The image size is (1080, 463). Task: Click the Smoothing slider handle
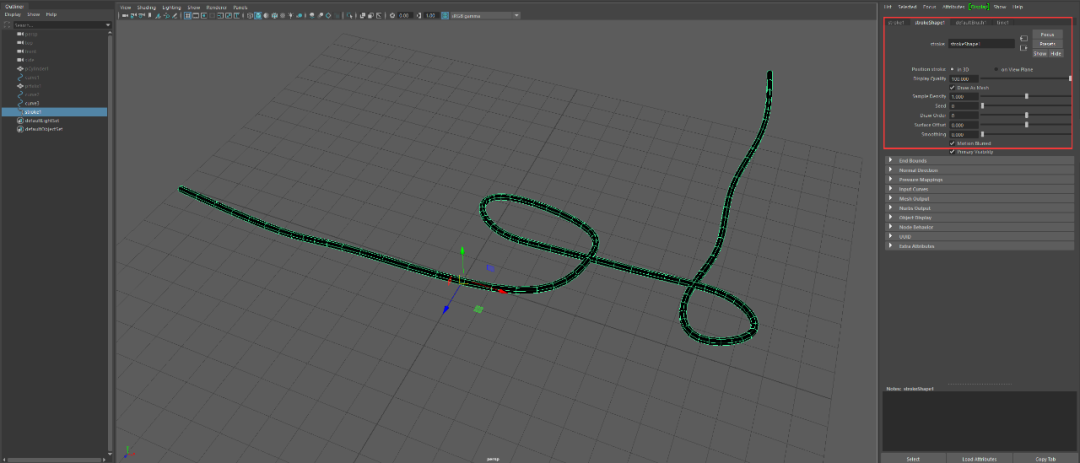[982, 134]
